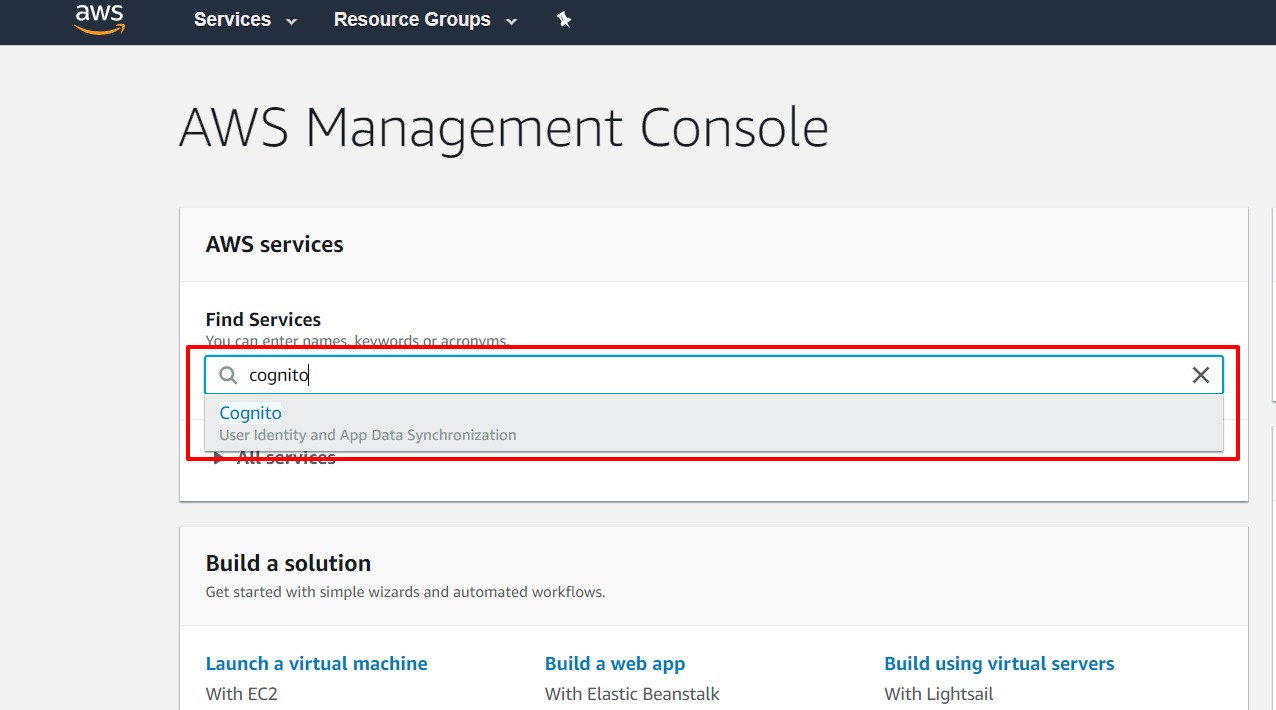The image size is (1276, 710).
Task: Click the pin icon in the navigation bar
Action: tap(564, 19)
